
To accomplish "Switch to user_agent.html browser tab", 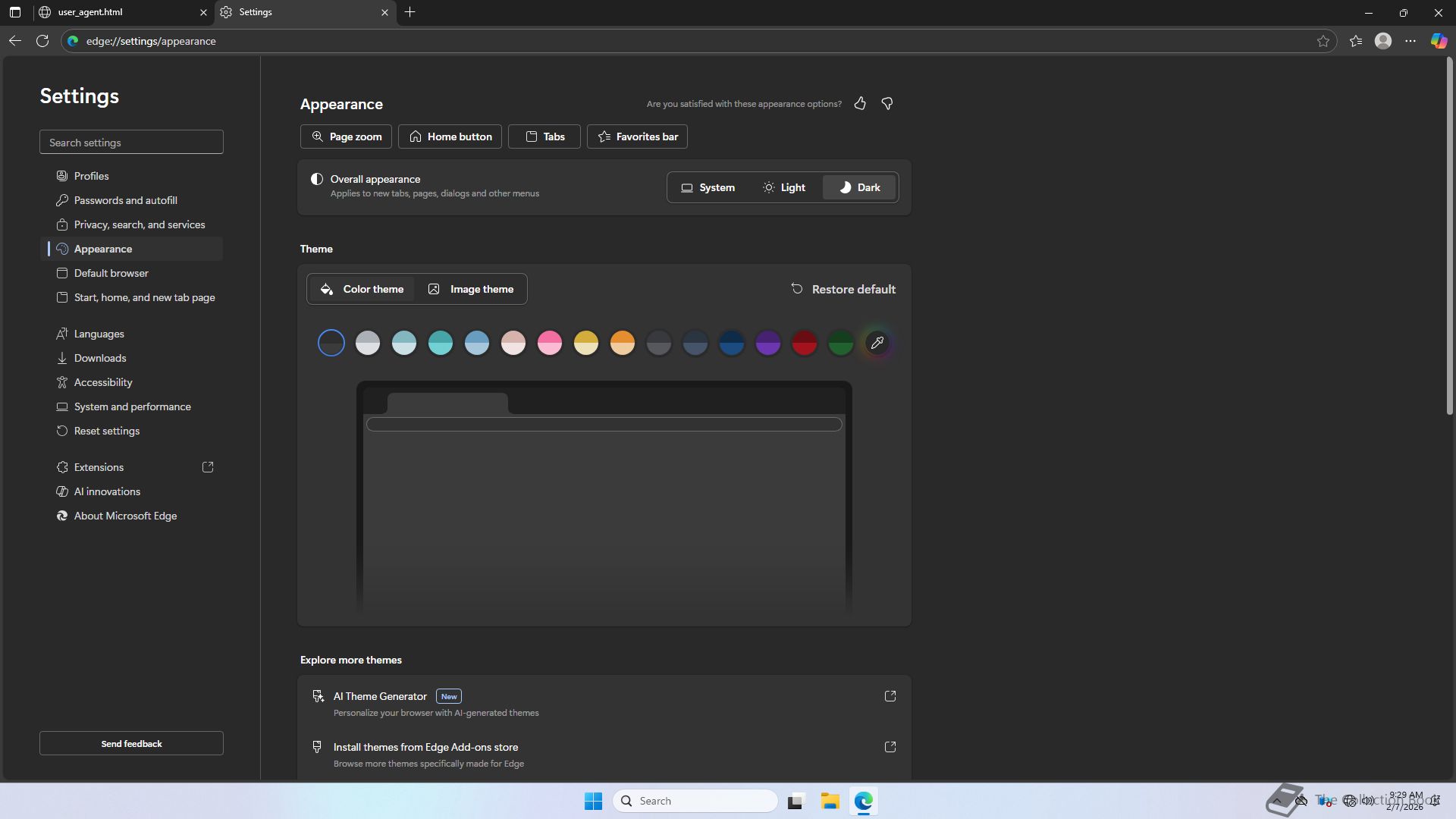I will pyautogui.click(x=114, y=12).
